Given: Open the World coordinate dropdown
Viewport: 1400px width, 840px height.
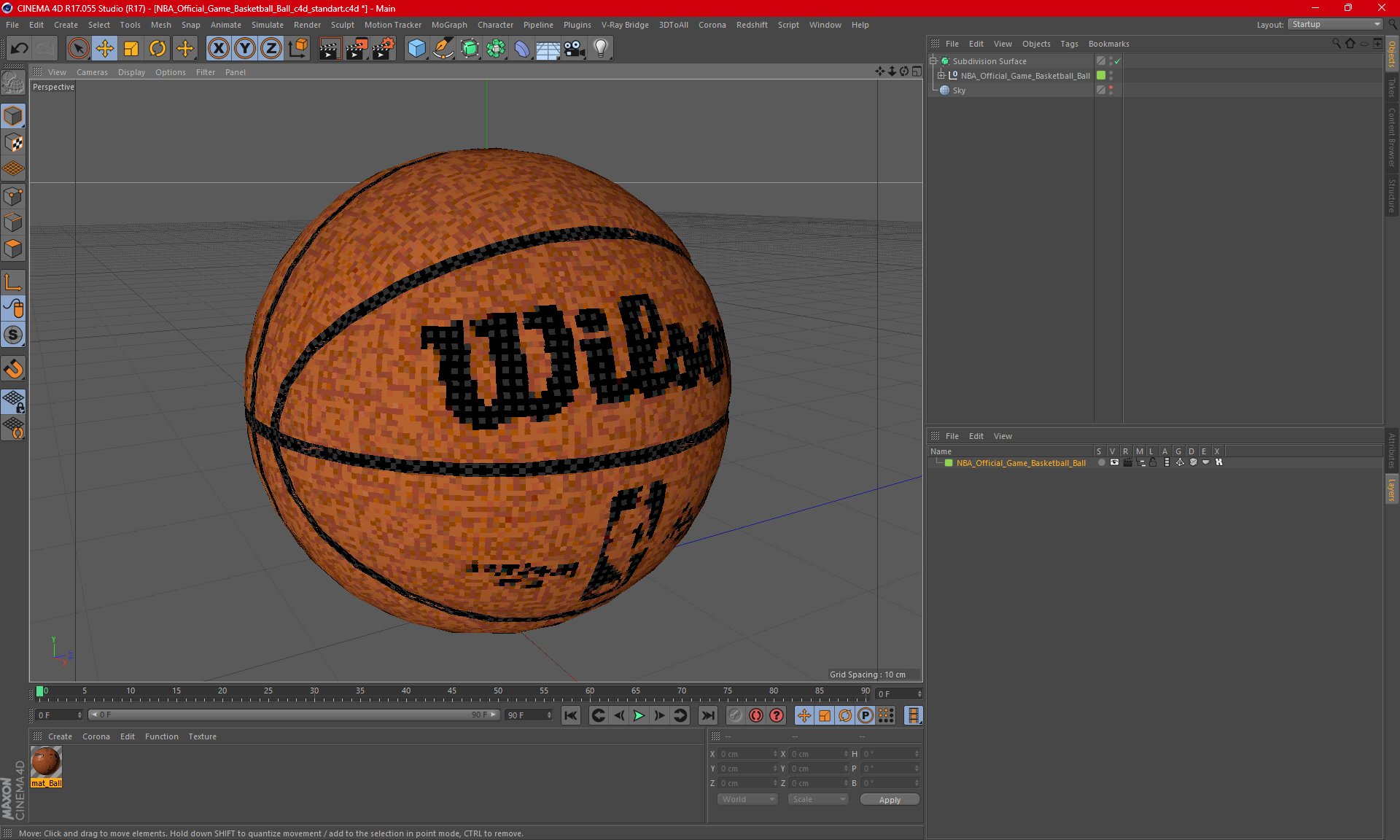Looking at the screenshot, I should [x=747, y=799].
